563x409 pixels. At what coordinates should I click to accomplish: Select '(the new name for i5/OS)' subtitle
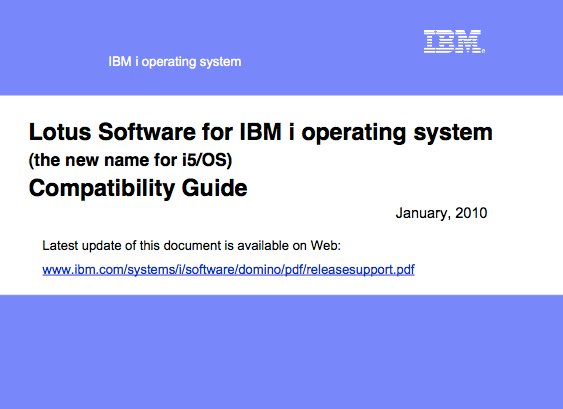(x=130, y=160)
